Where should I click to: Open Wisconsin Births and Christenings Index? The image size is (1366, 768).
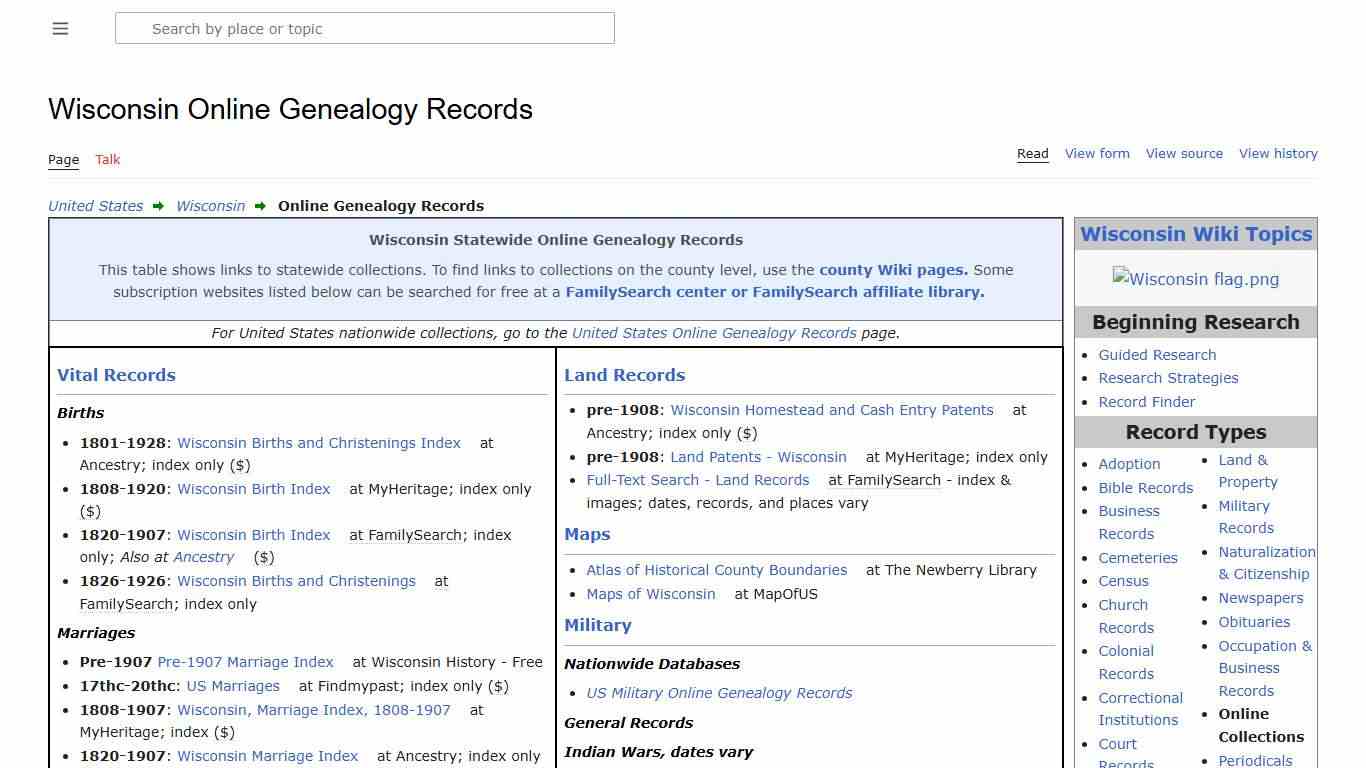pos(318,442)
